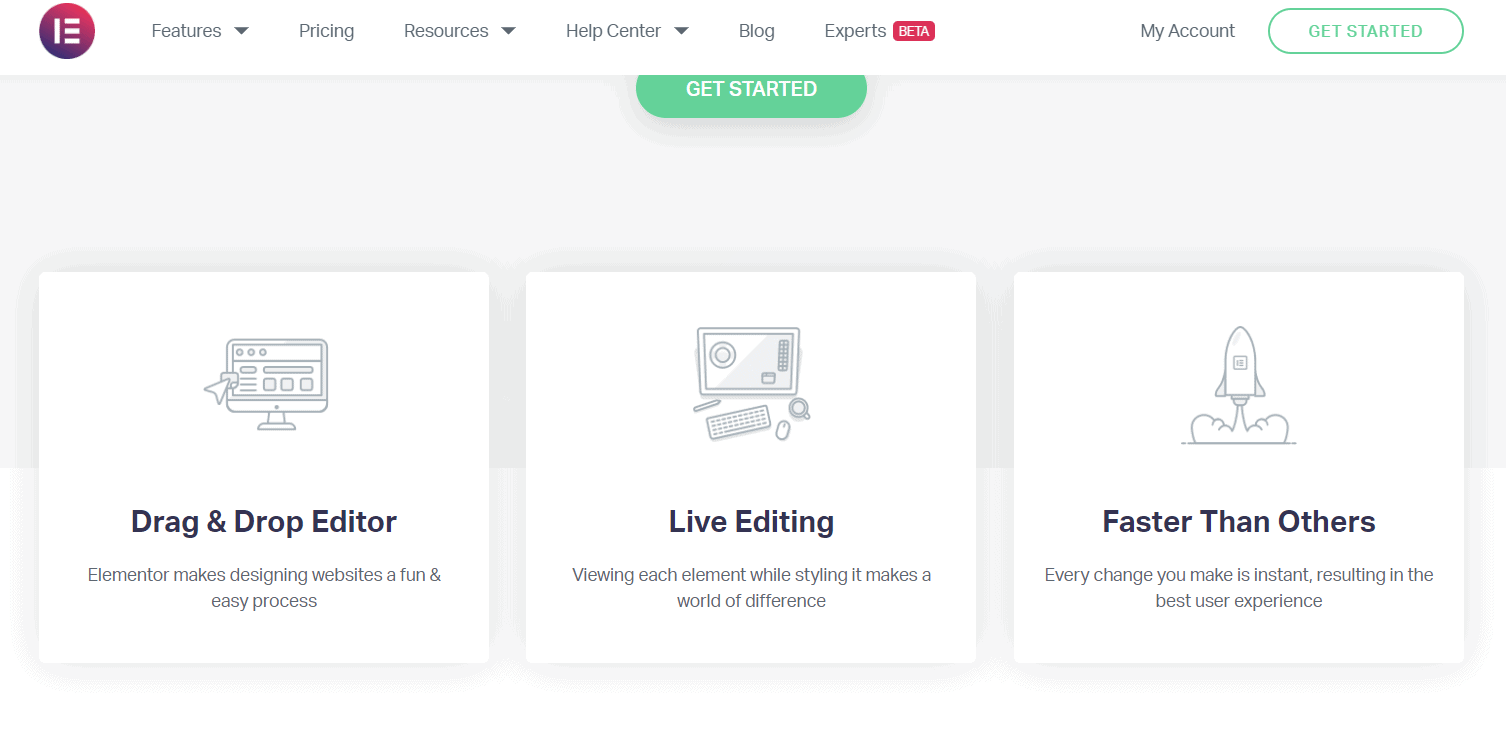This screenshot has width=1506, height=736.
Task: Expand the Features dropdown arrow
Action: [x=241, y=31]
